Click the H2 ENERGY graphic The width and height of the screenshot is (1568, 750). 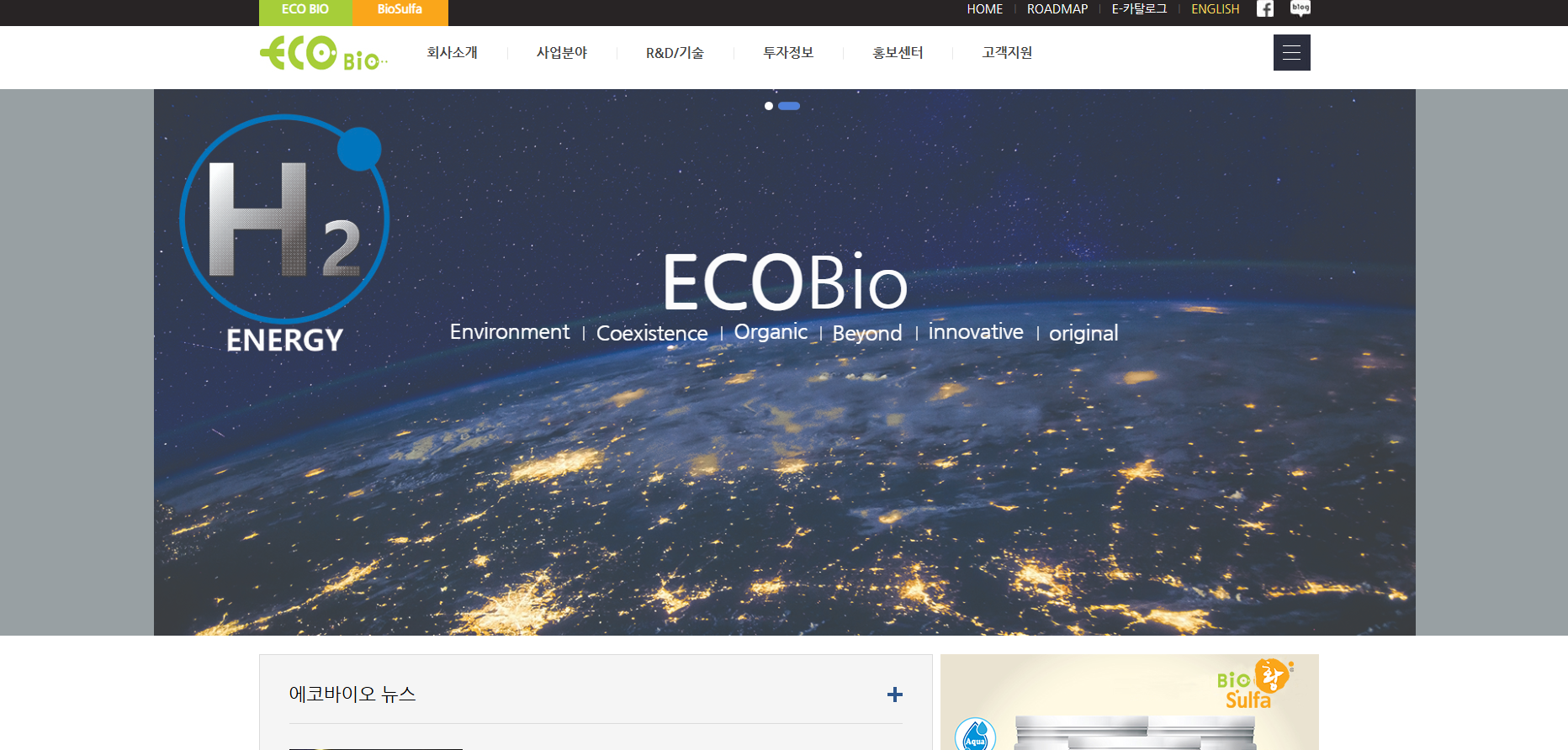pos(284,234)
